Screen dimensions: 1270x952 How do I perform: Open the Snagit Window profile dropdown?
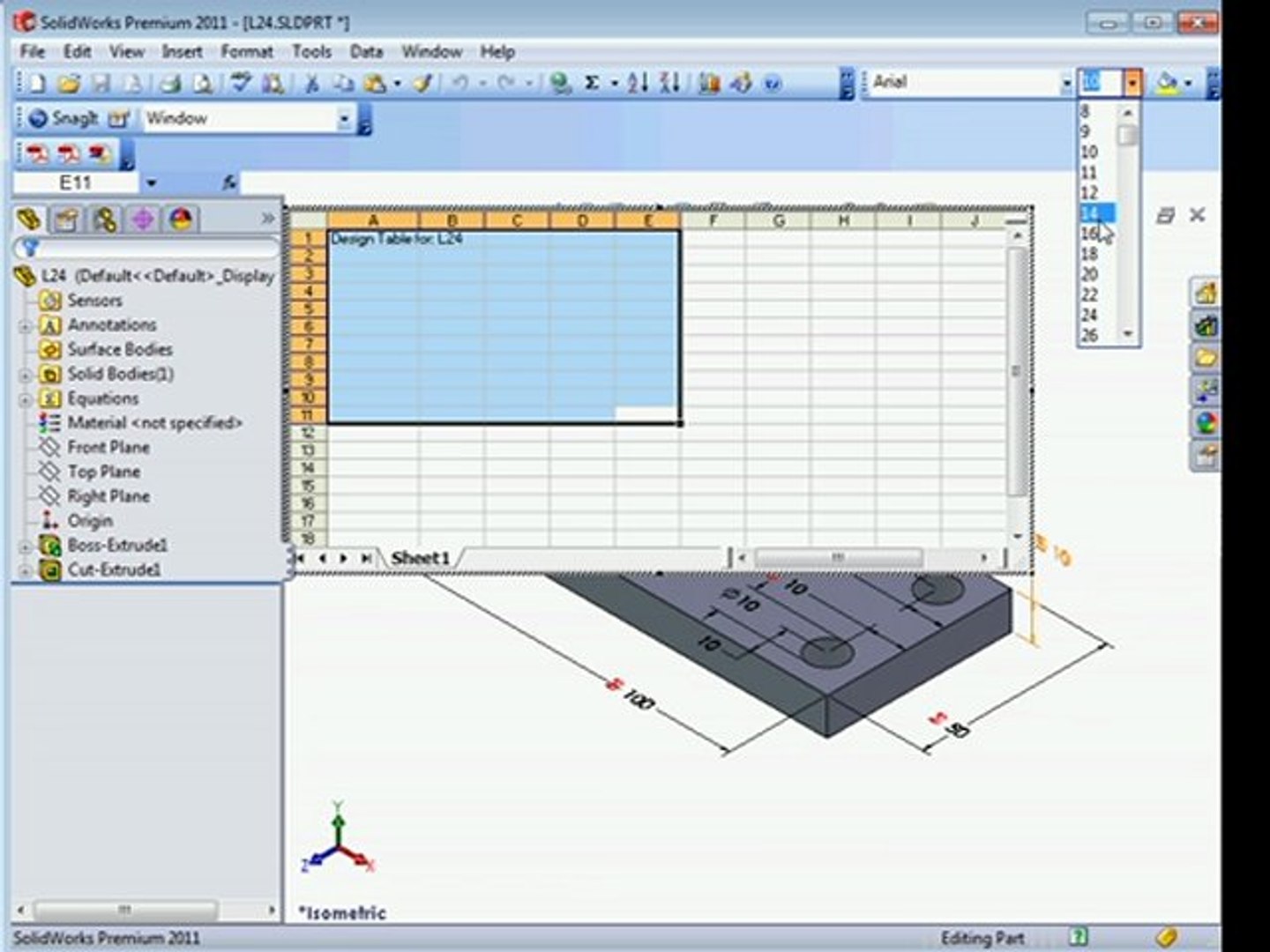point(345,118)
